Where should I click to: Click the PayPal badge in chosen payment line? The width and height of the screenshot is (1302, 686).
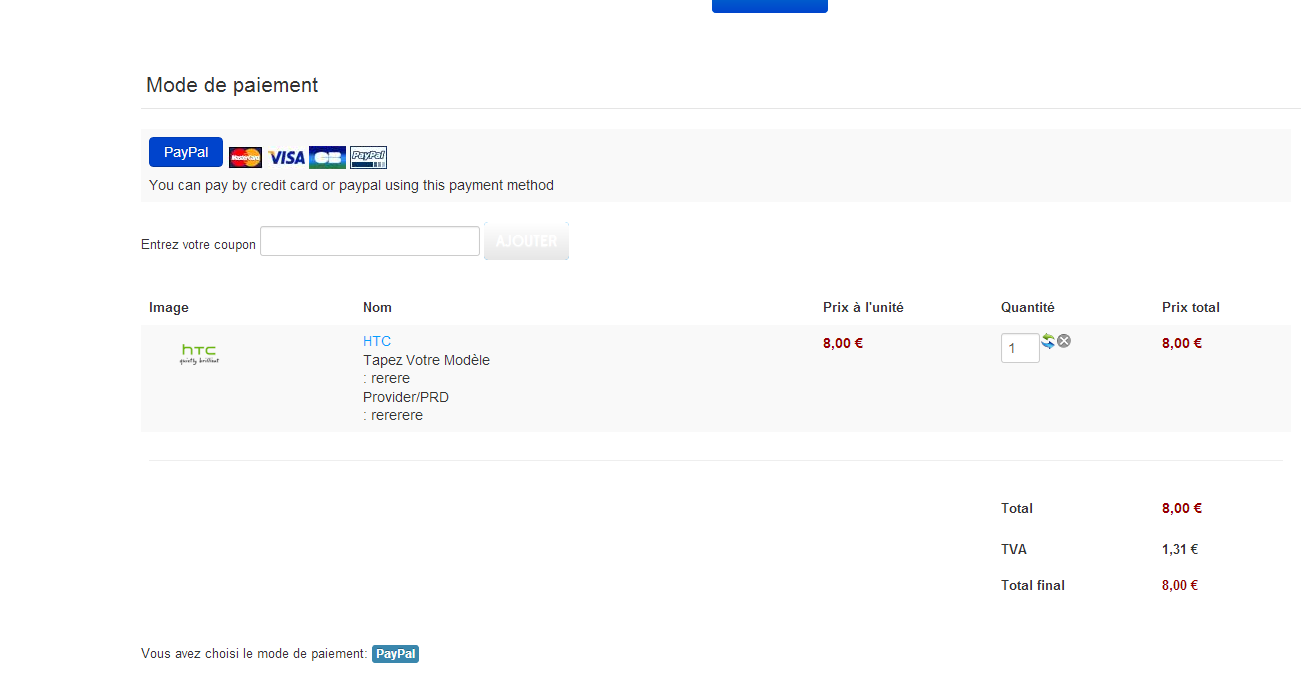pyautogui.click(x=395, y=654)
